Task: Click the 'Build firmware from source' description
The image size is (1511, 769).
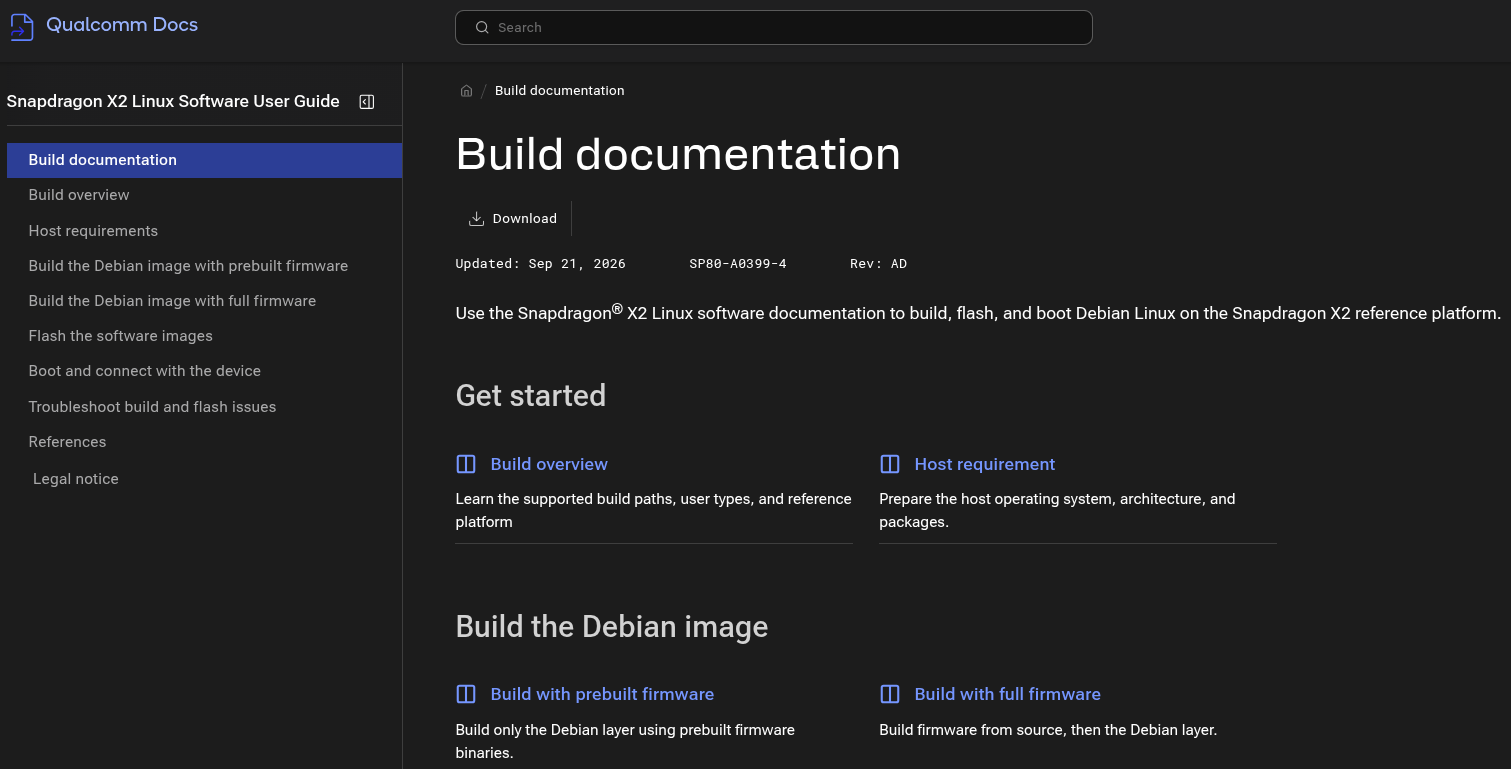Action: click(x=1048, y=730)
